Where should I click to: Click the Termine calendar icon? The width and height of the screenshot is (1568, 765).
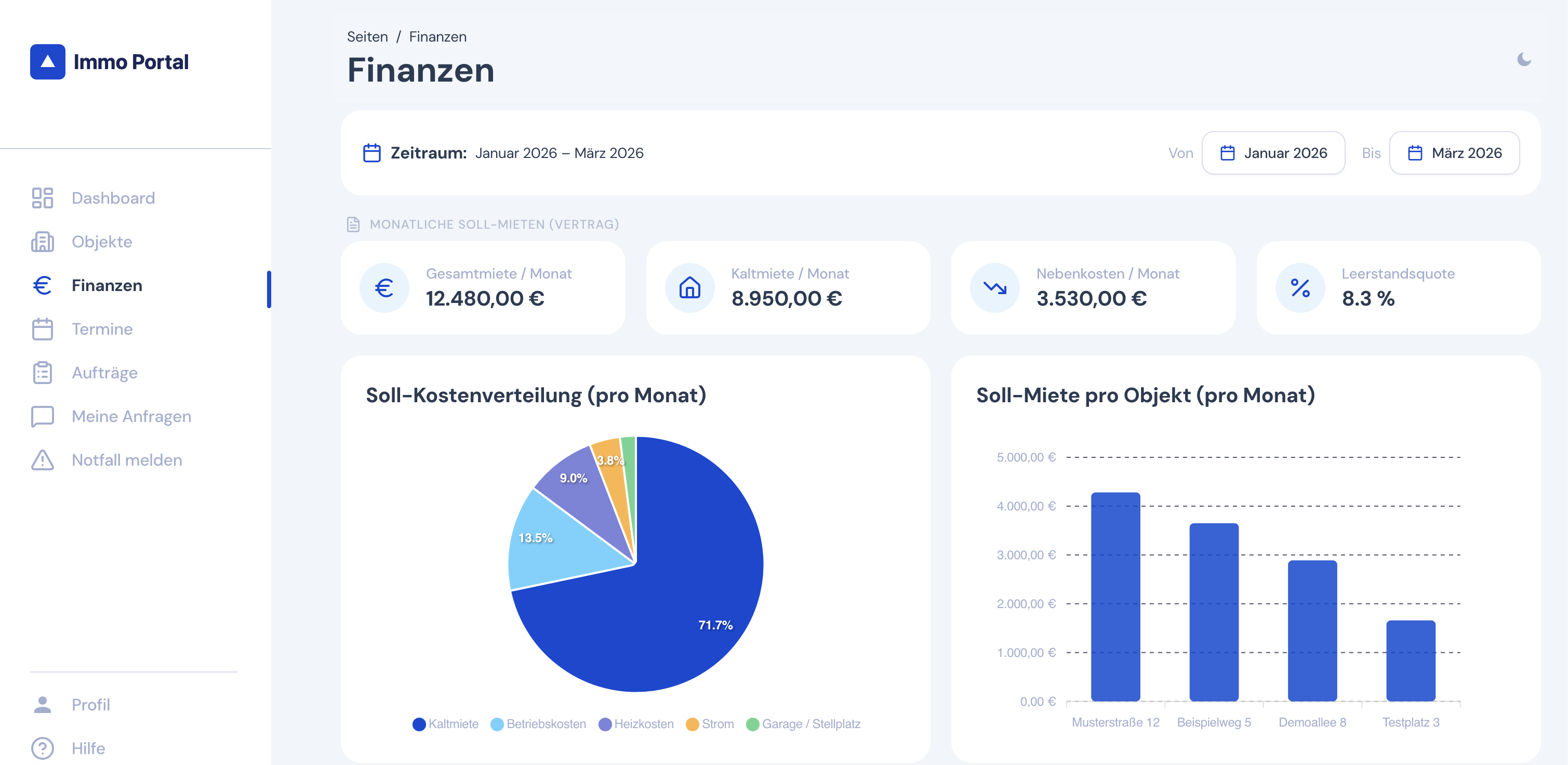(x=42, y=329)
